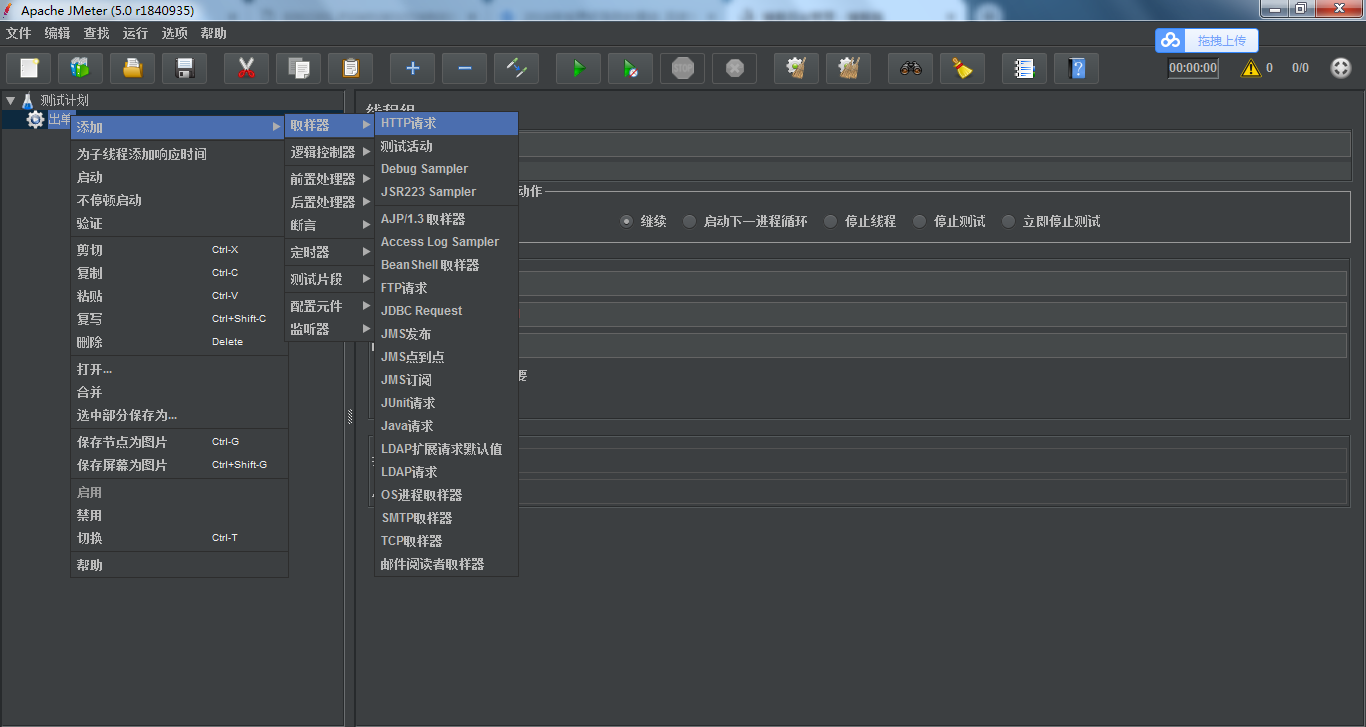The image size is (1366, 727).
Task: Click the New test plan toolbar icon
Action: 29,68
